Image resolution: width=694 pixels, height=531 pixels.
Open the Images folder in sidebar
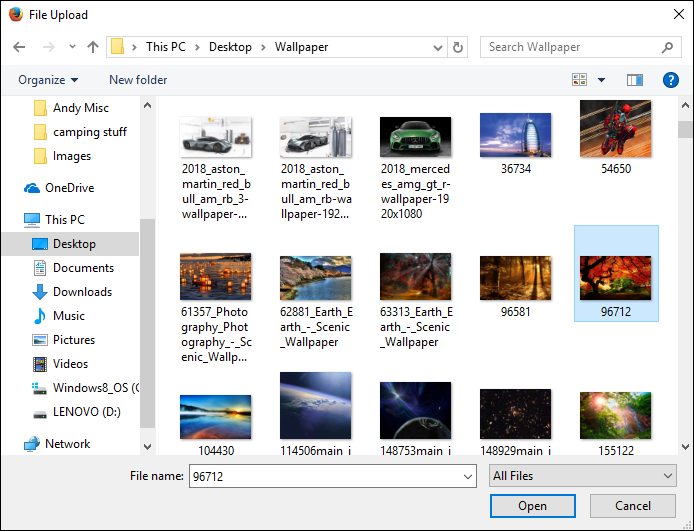click(x=62, y=156)
